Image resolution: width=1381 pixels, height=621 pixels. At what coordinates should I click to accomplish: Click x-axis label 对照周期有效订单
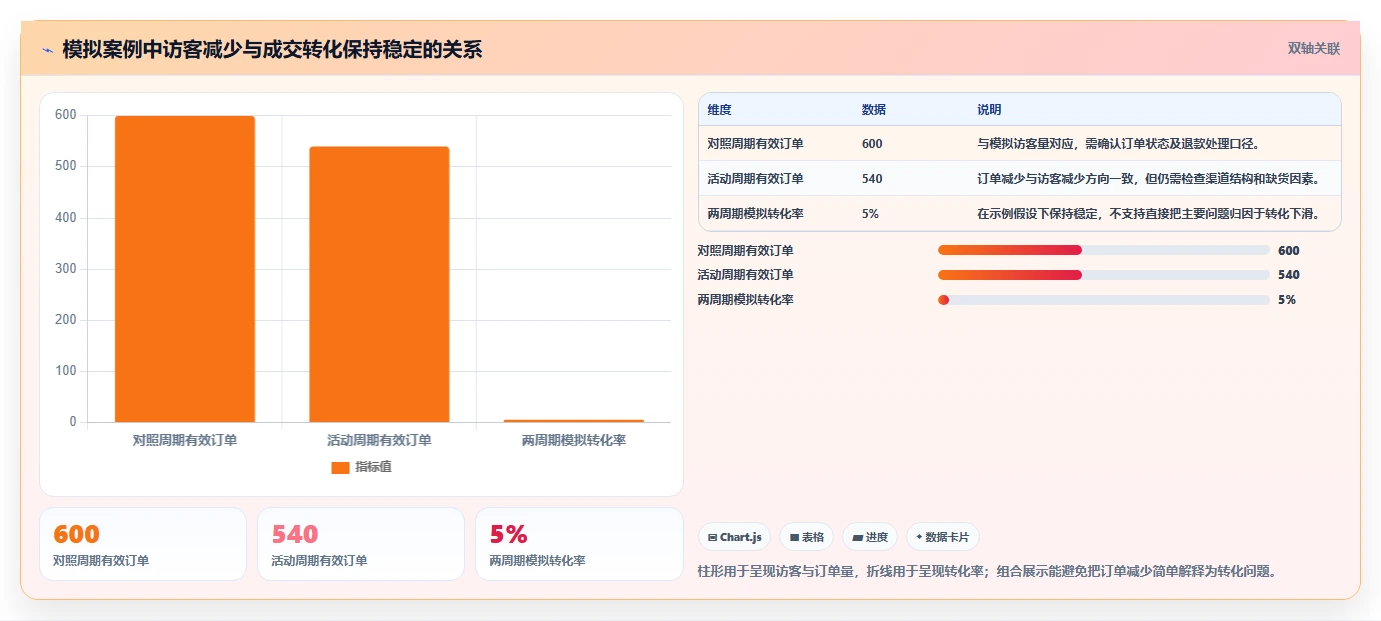[x=185, y=440]
